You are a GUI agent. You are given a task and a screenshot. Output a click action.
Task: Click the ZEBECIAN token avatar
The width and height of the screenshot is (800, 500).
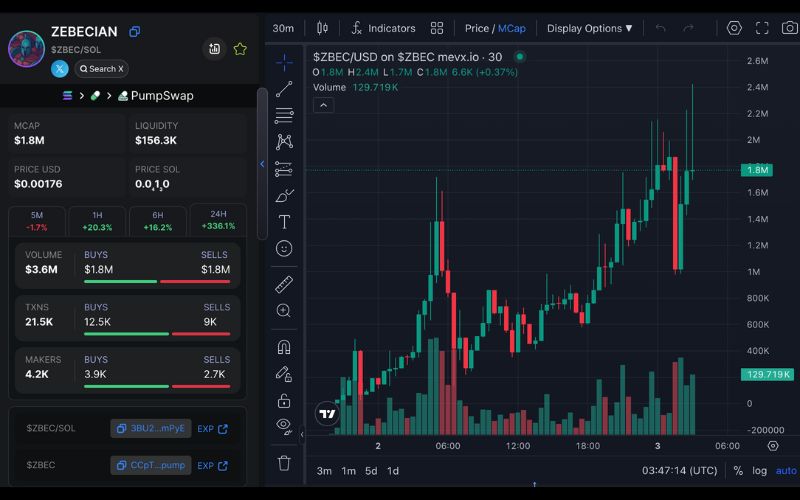click(27, 49)
